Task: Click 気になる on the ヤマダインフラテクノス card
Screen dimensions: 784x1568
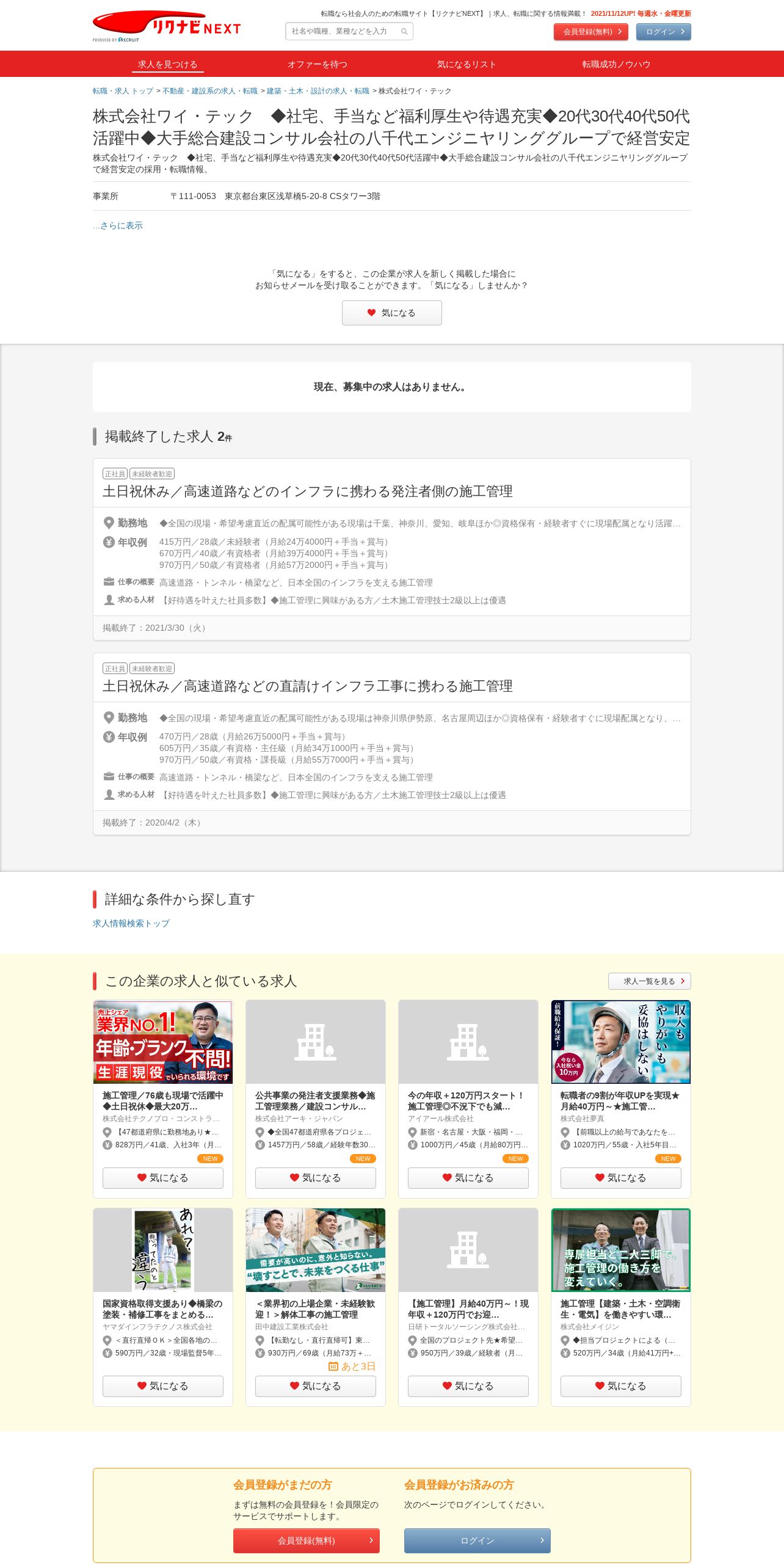Action: point(163,1386)
